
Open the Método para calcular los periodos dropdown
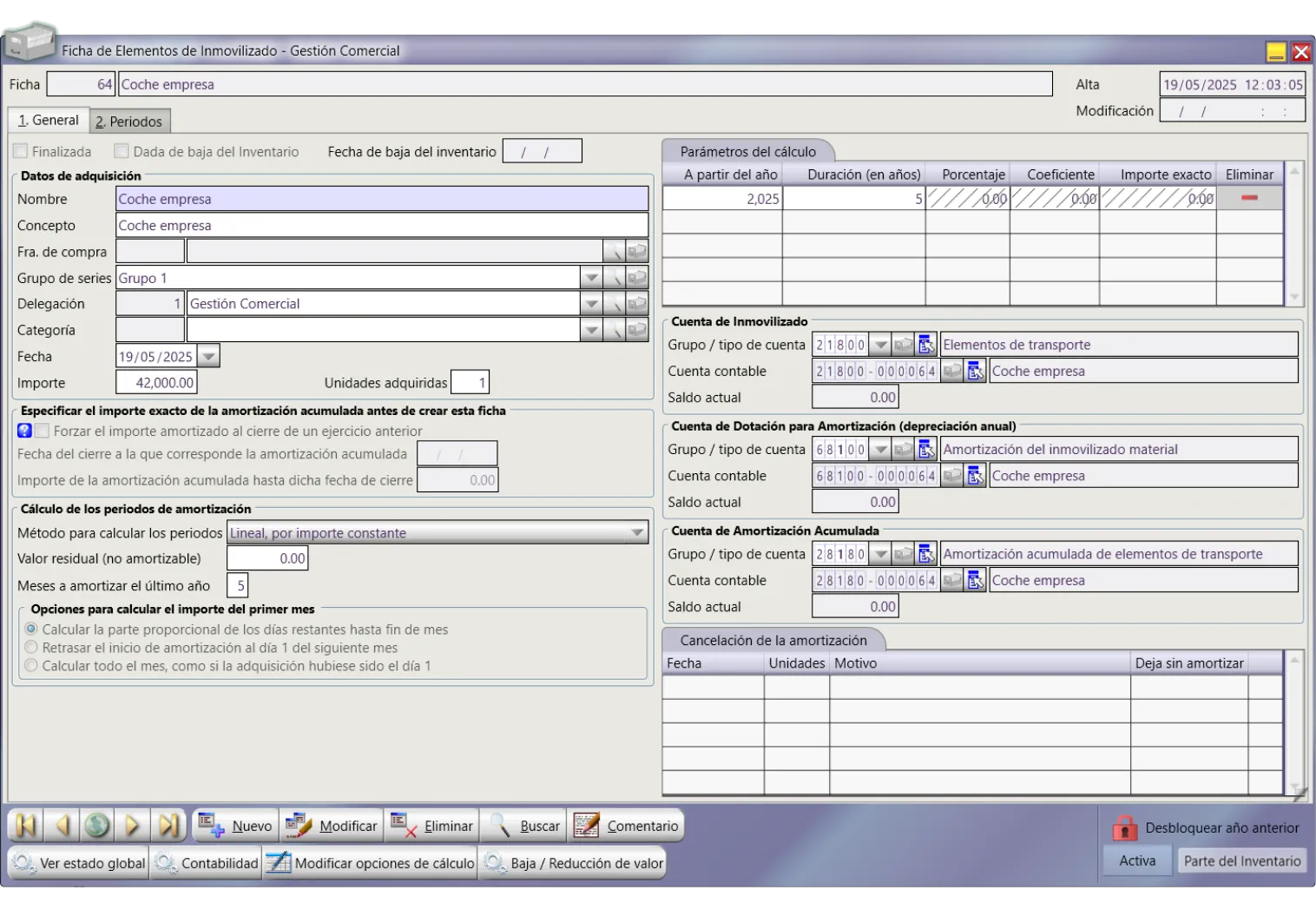[x=637, y=532]
